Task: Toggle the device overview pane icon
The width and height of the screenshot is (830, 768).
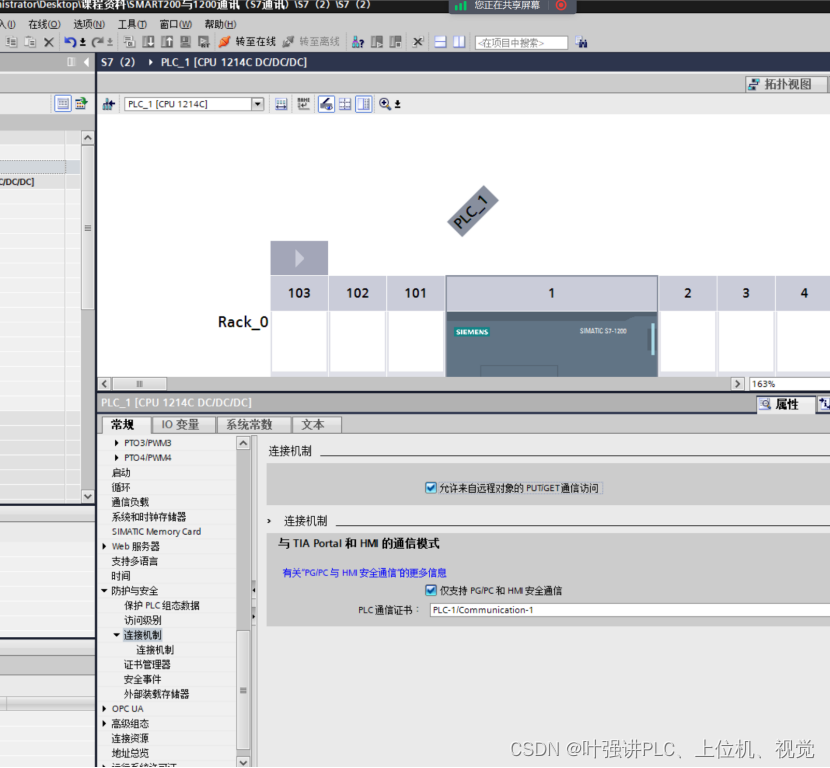Action: [x=364, y=104]
